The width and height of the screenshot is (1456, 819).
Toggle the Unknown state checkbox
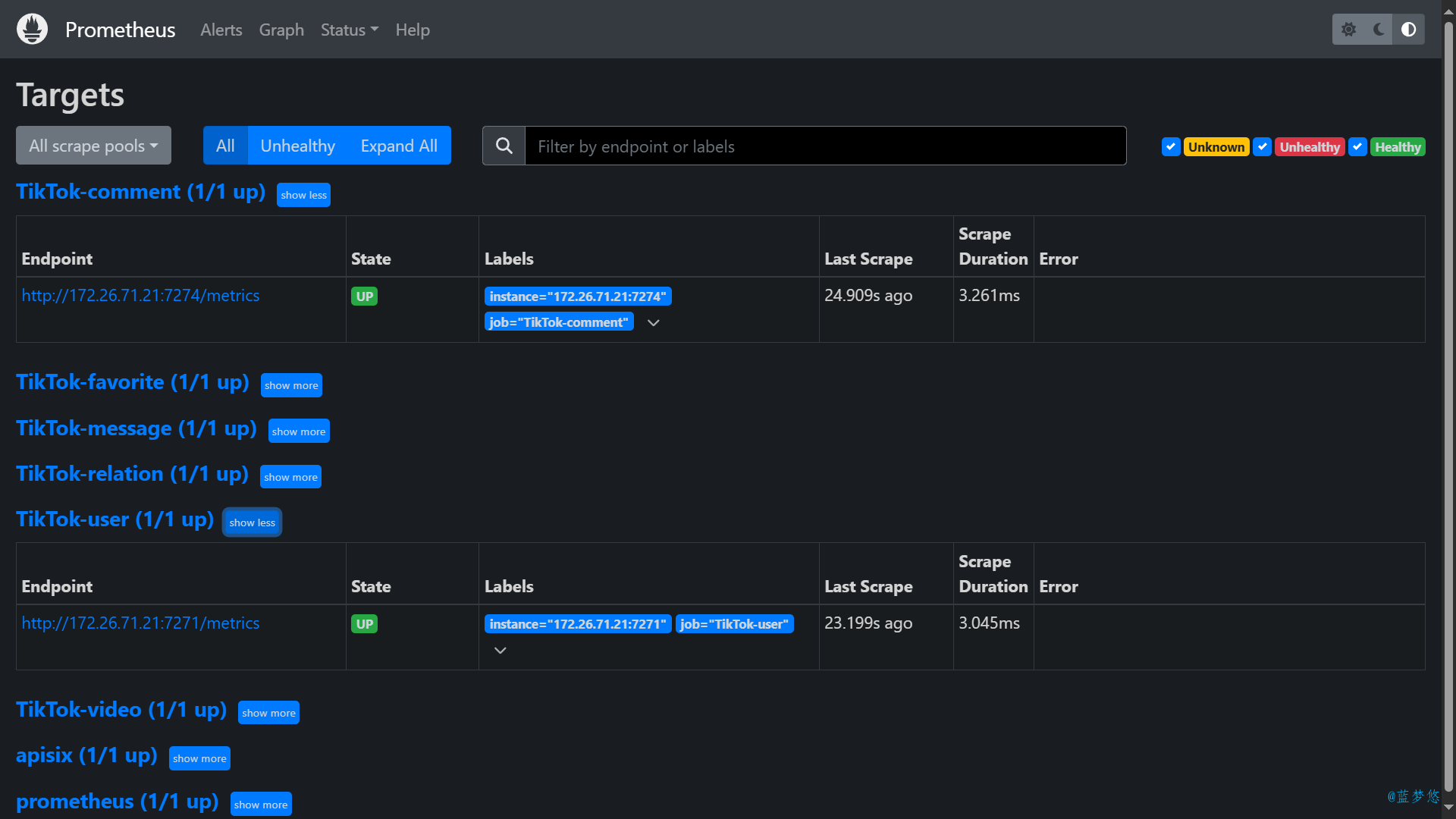point(1171,147)
